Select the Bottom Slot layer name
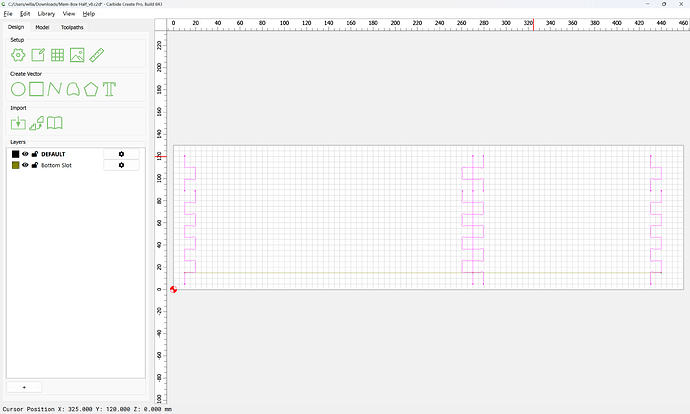Viewport: 690px width, 414px height. click(56, 165)
